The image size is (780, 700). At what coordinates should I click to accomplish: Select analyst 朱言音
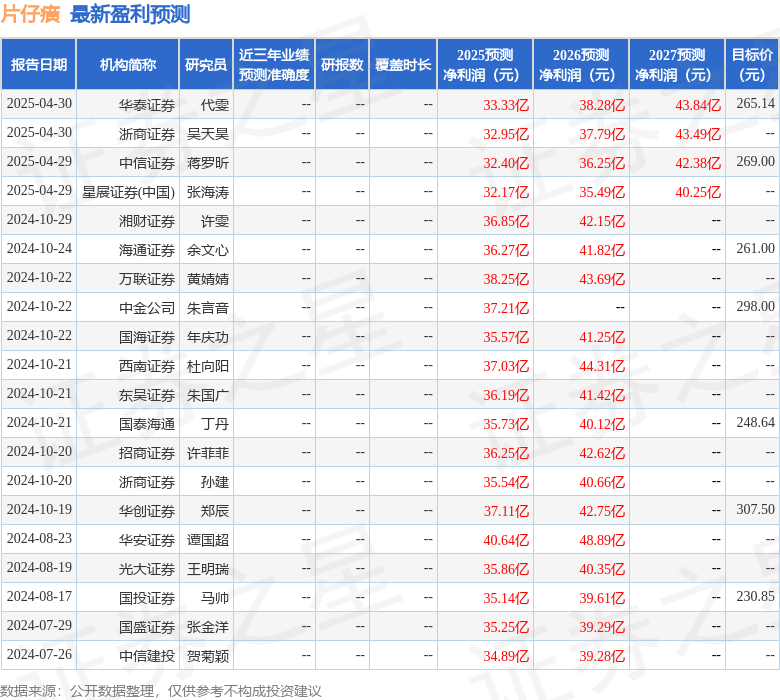(208, 308)
